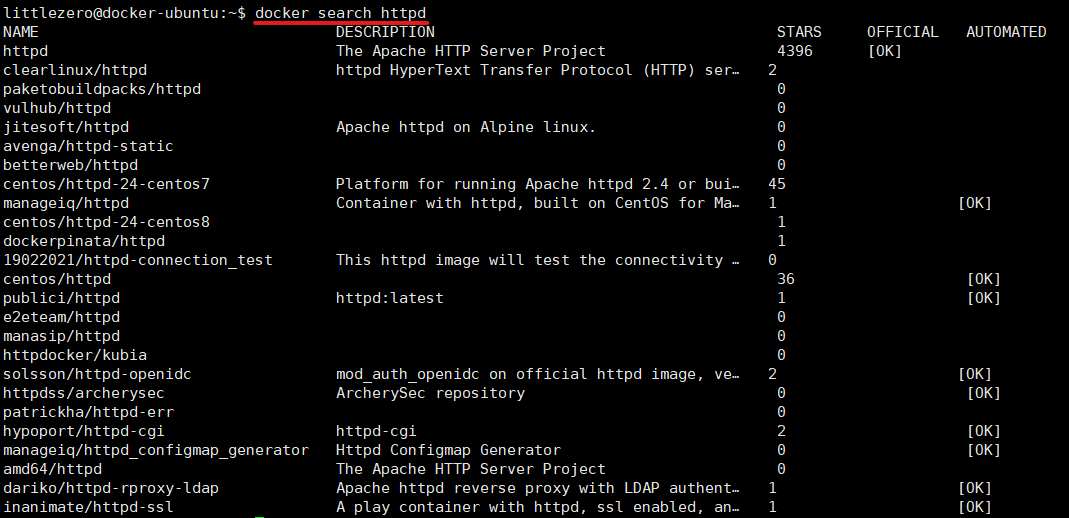Select 'httpdocker/kubia' image name

(x=75, y=356)
